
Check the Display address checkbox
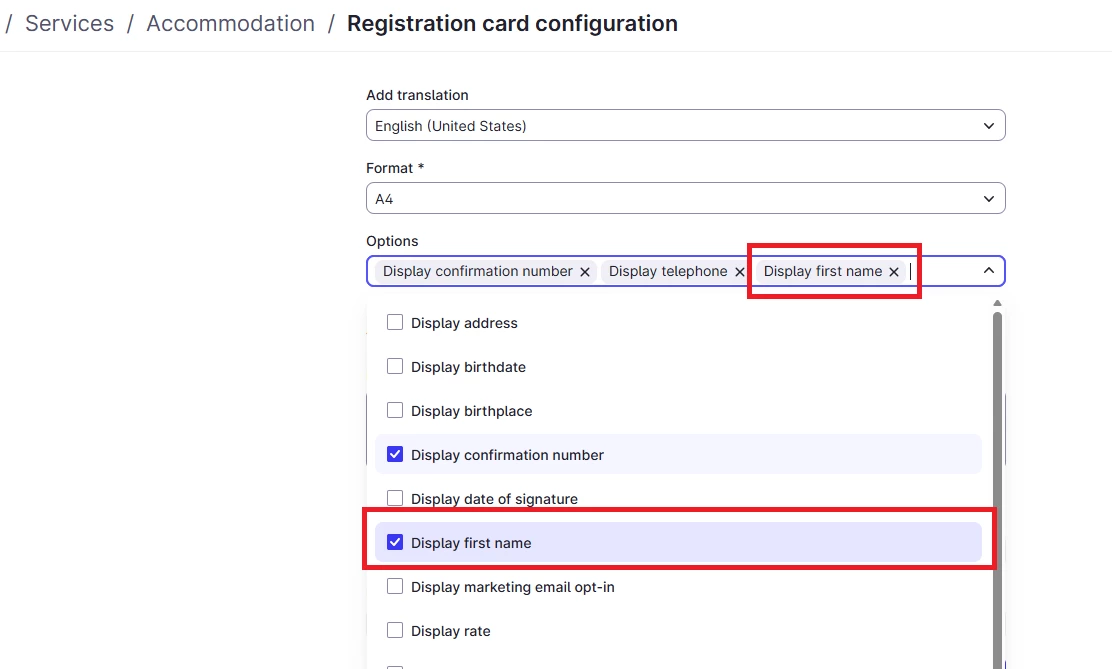pyautogui.click(x=395, y=323)
